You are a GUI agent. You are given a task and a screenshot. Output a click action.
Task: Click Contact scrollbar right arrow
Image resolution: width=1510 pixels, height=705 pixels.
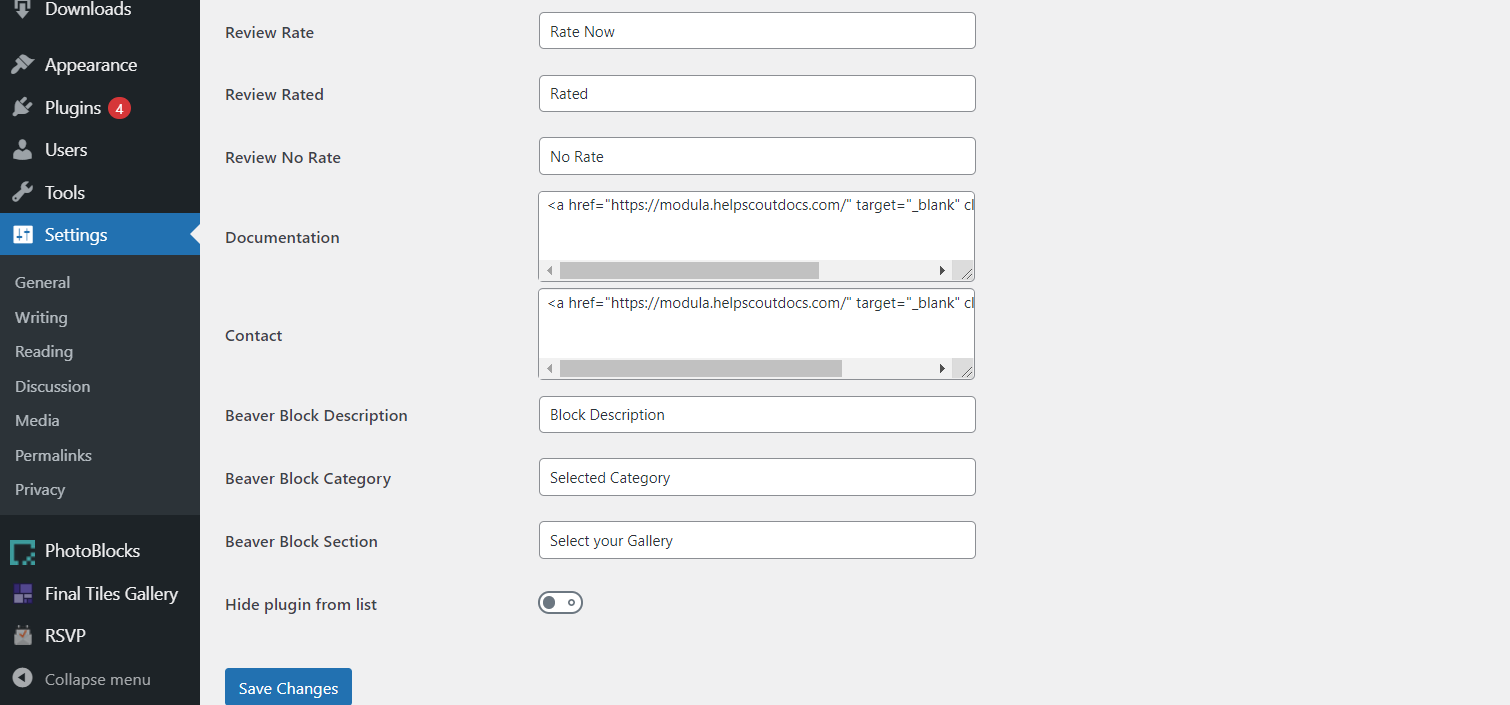coord(942,369)
